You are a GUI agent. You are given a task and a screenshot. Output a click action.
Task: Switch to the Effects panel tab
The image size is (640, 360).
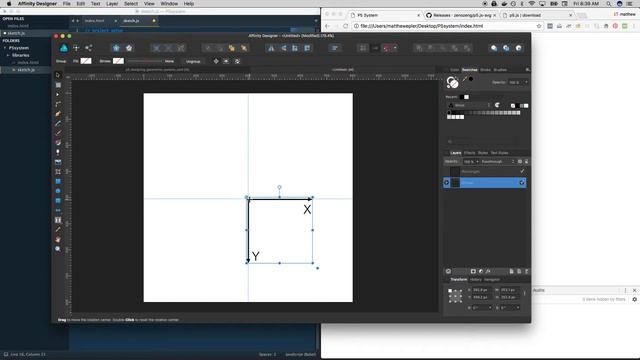[469, 153]
